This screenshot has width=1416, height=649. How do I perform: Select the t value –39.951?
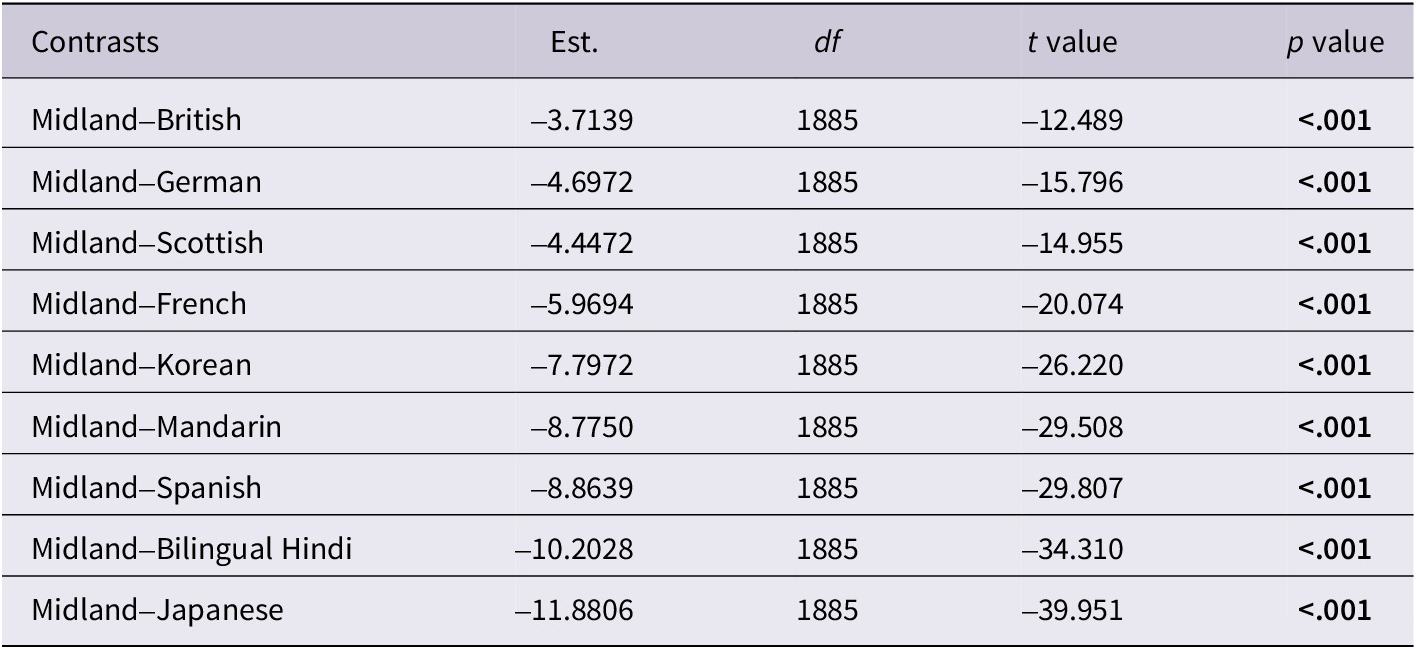click(1072, 611)
